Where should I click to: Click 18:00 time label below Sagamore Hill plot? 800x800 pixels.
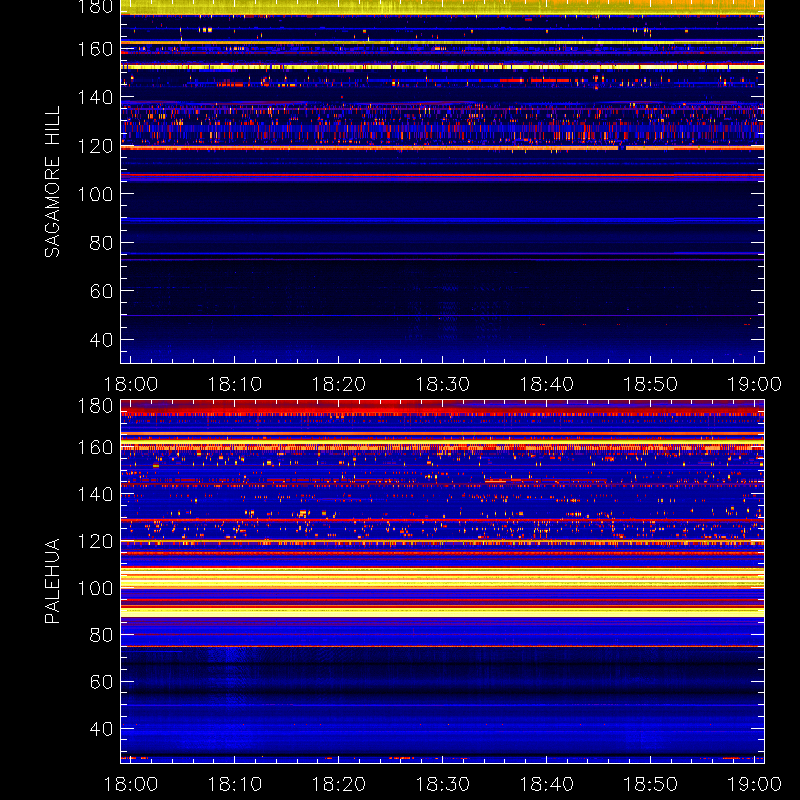tap(131, 384)
